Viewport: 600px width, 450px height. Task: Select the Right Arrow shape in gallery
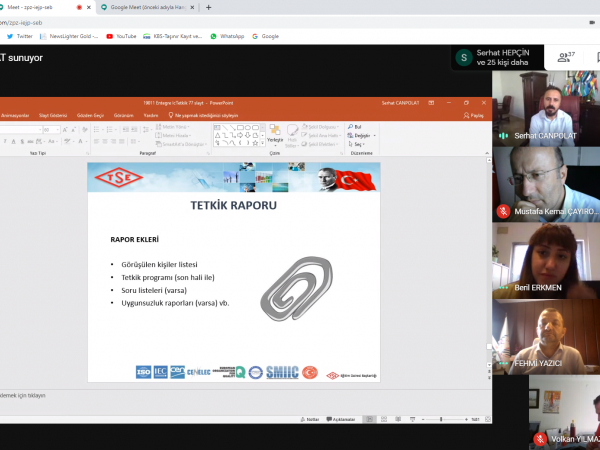click(x=240, y=135)
